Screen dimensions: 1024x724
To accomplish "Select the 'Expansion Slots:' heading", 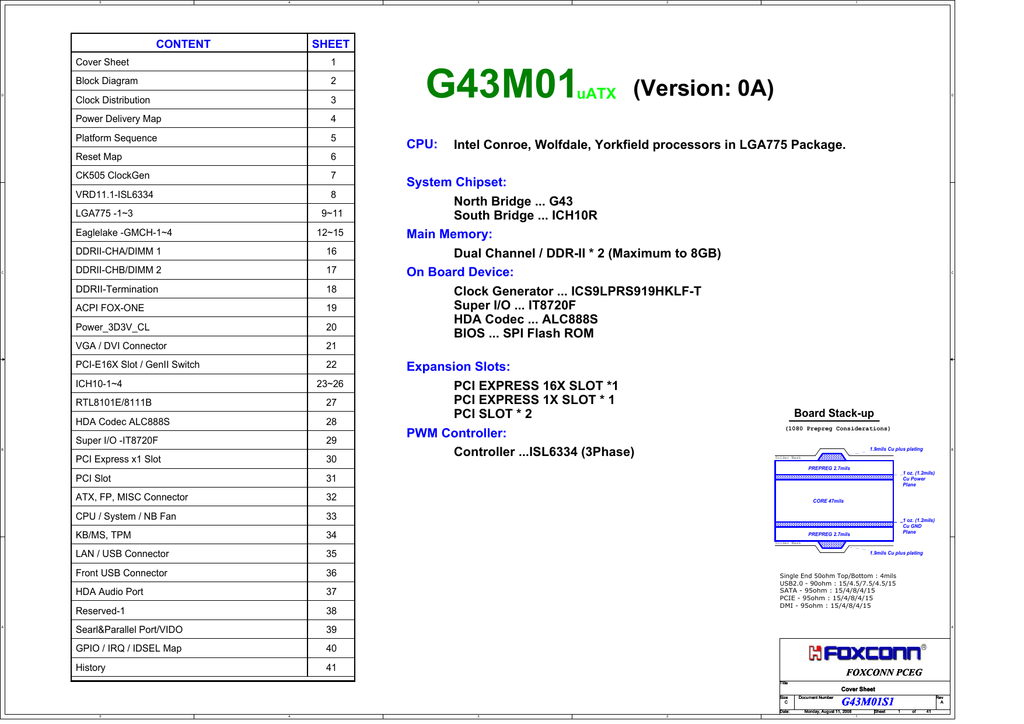I will click(458, 366).
